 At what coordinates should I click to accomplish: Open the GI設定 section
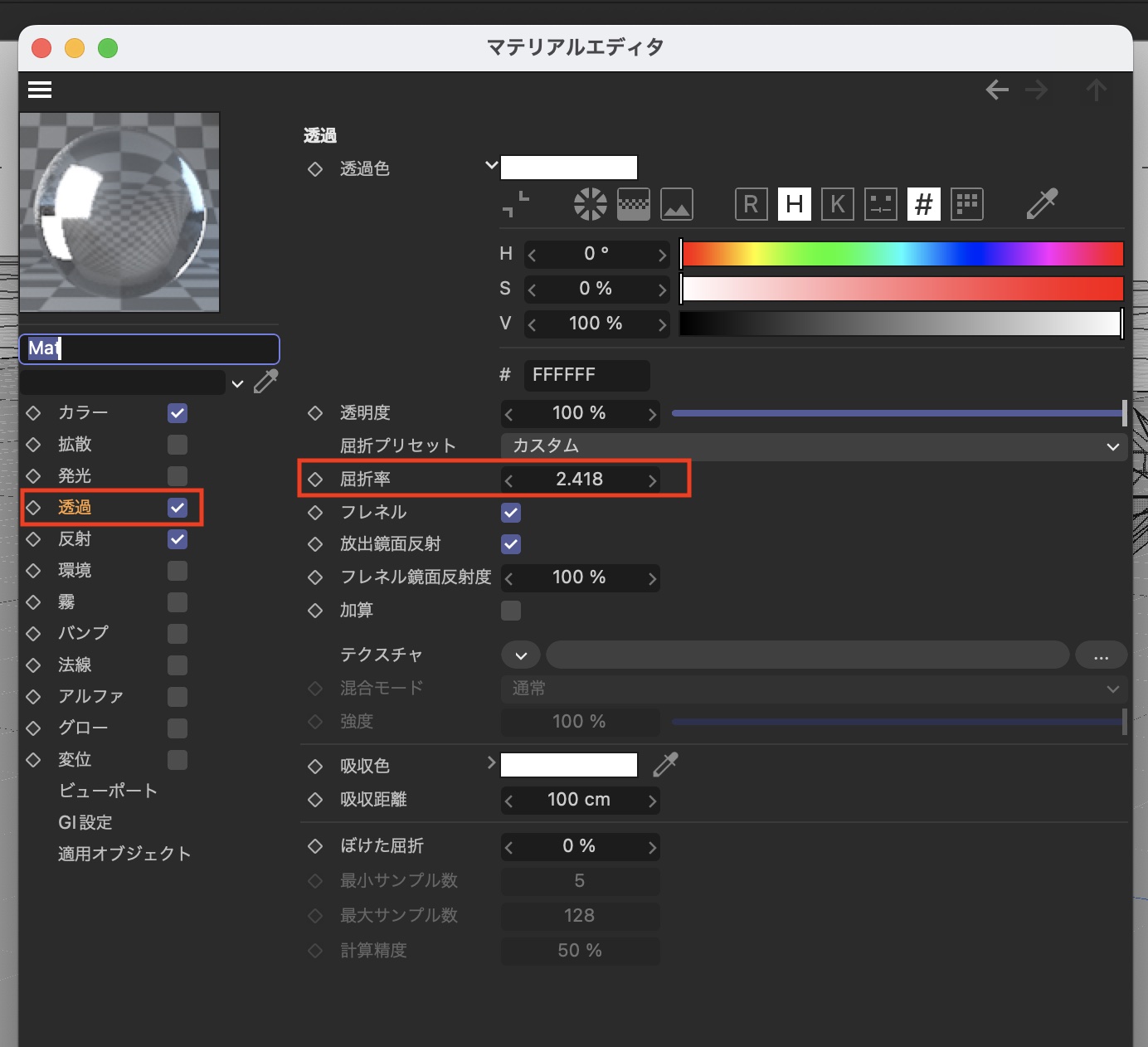[85, 822]
